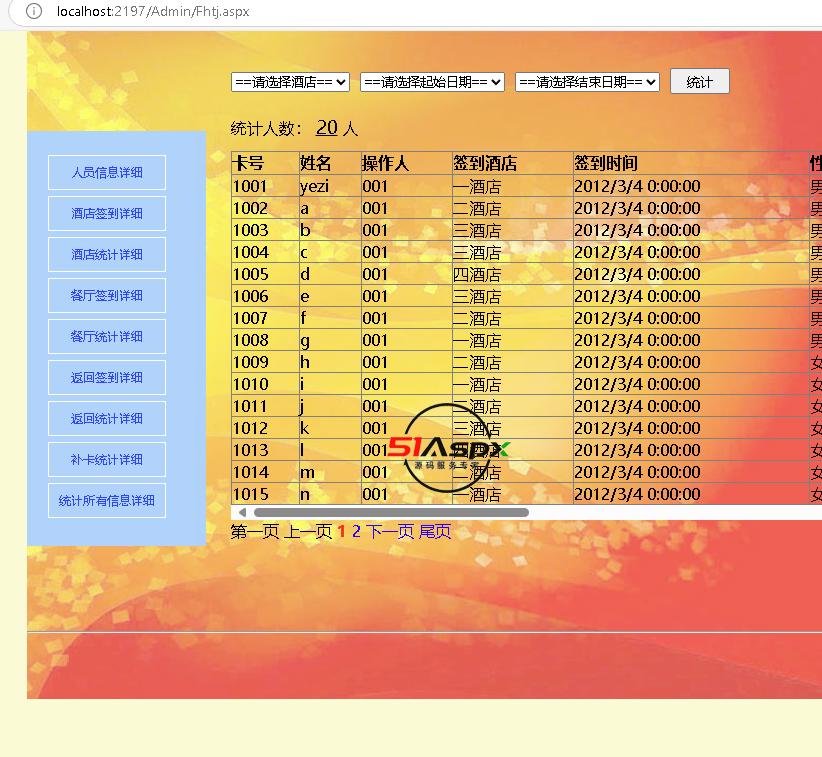Viewport: 822px width, 757px height.
Task: Open the 请选择结束日期 end date dropdown
Action: click(588, 82)
